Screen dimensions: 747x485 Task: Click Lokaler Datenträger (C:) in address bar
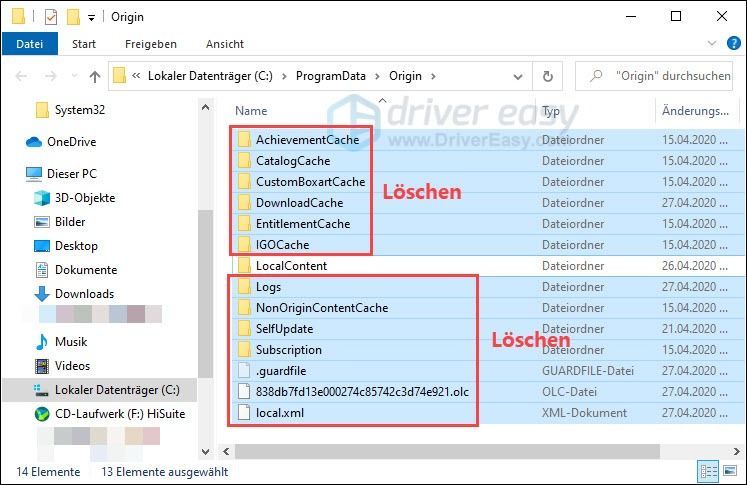tap(210, 76)
